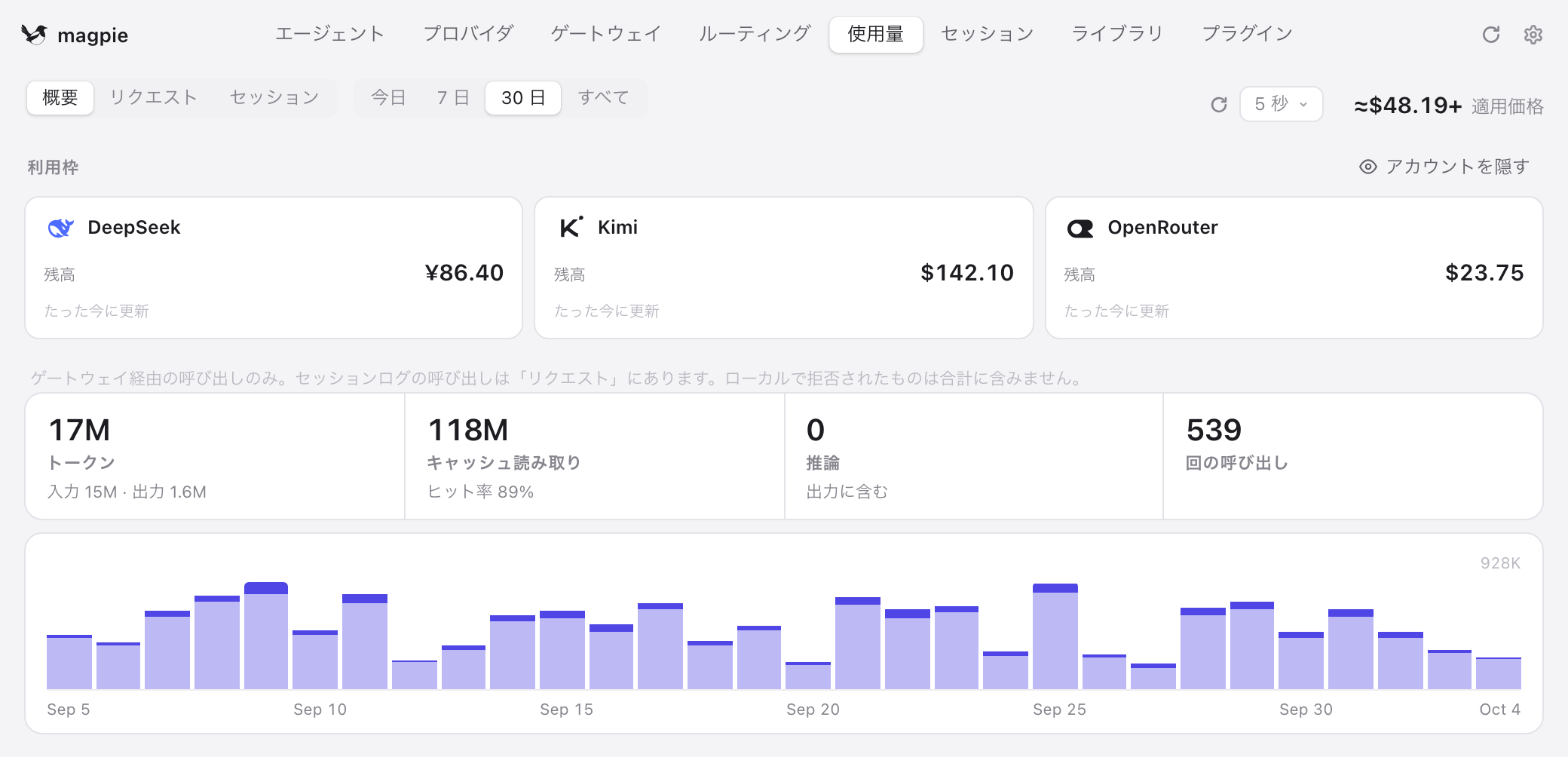Choose the 今日 time range
Screen dimensions: 1568x757
tap(388, 98)
